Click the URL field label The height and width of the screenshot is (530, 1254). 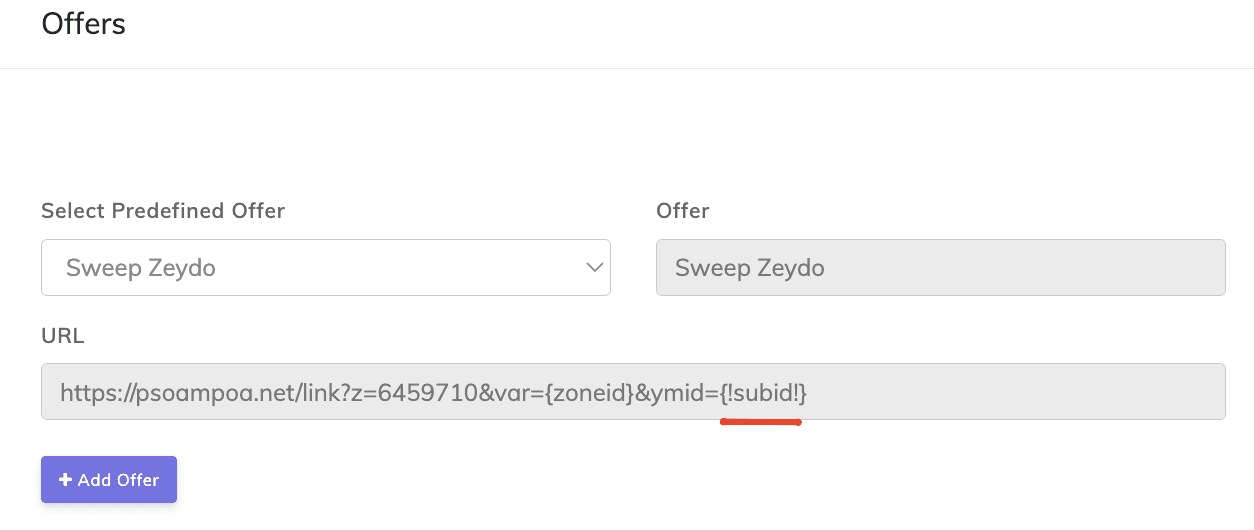[x=62, y=336]
